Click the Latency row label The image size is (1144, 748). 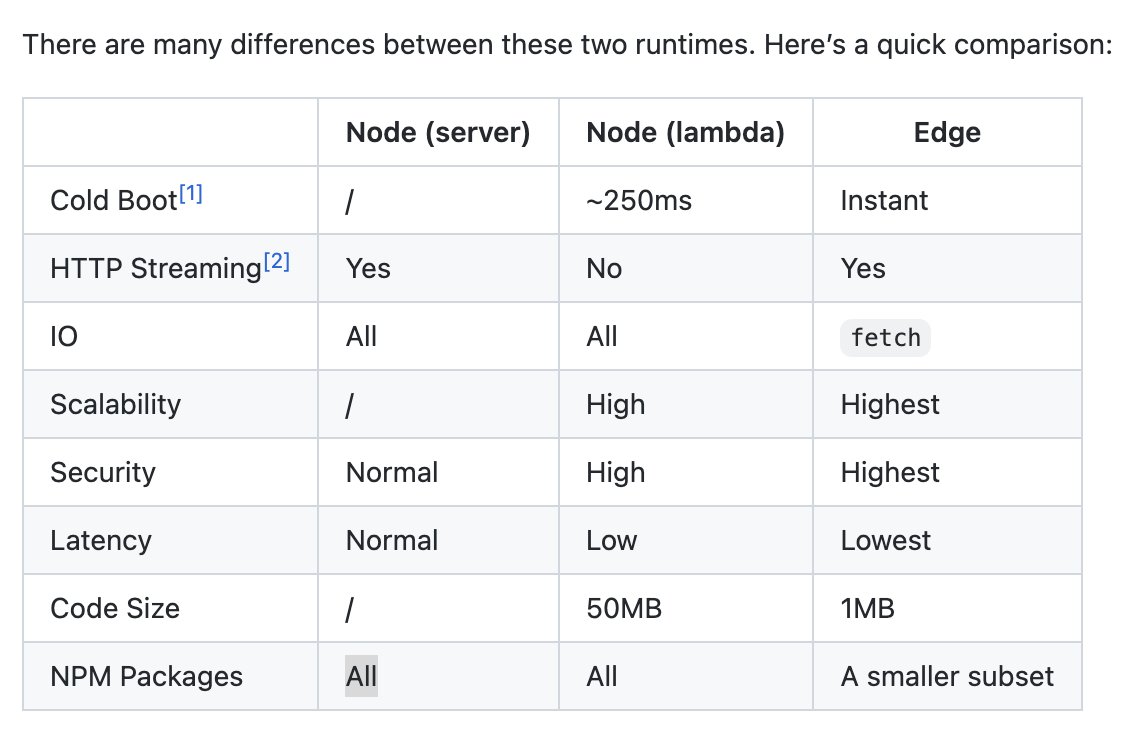tap(101, 541)
